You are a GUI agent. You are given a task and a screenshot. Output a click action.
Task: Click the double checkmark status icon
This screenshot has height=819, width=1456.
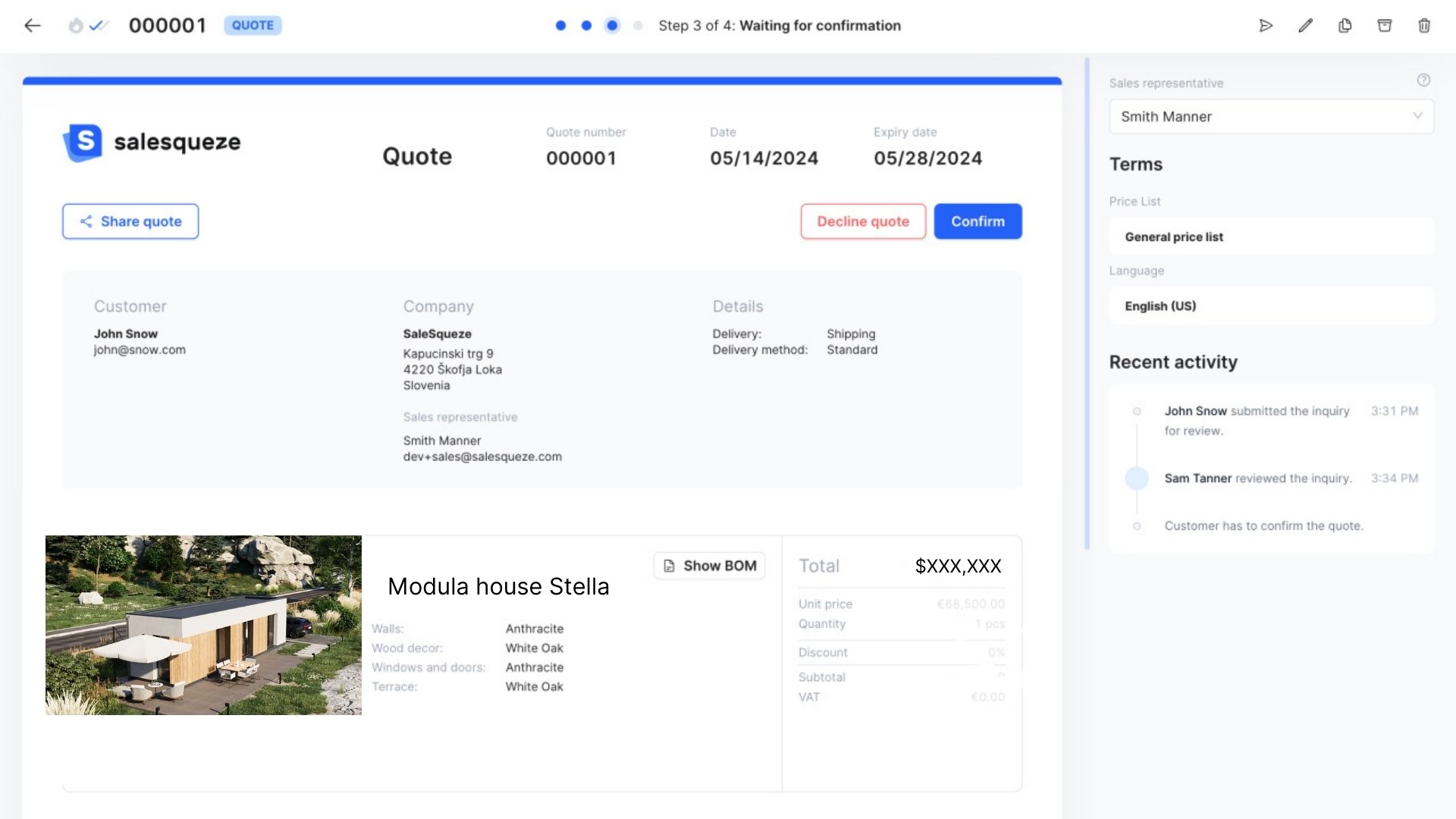(x=99, y=26)
